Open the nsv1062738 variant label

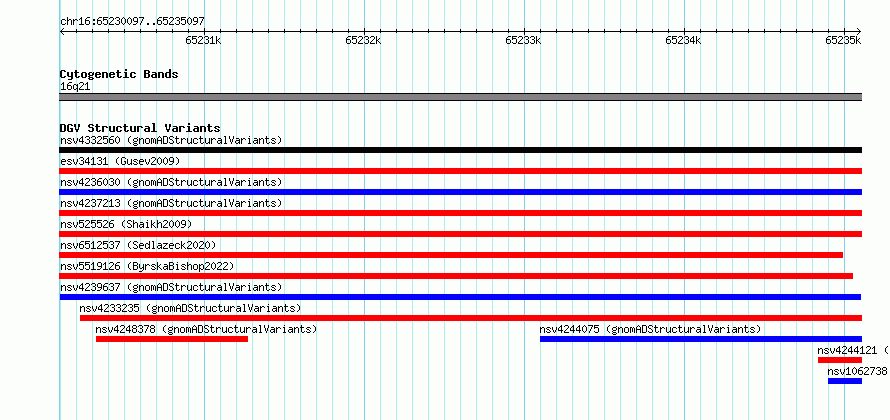[x=858, y=371]
